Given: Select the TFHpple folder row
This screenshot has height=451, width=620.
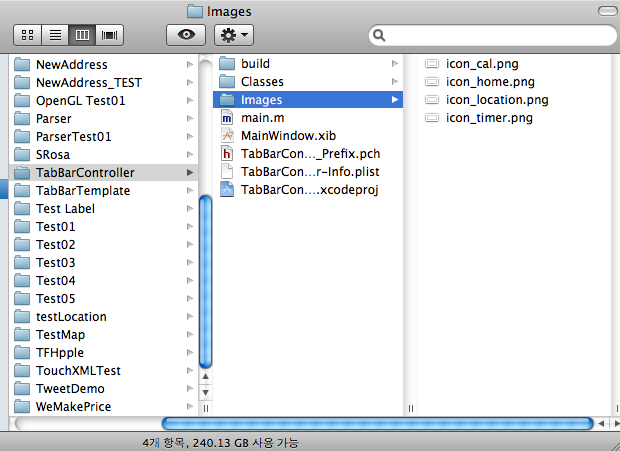Looking at the screenshot, I should (104, 353).
